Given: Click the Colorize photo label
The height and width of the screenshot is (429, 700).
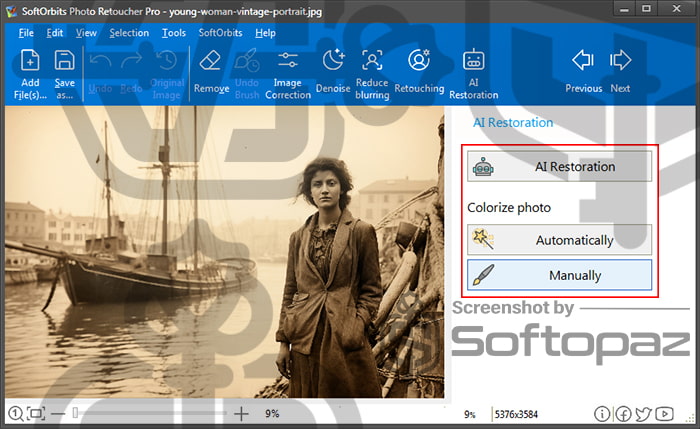Looking at the screenshot, I should point(509,208).
